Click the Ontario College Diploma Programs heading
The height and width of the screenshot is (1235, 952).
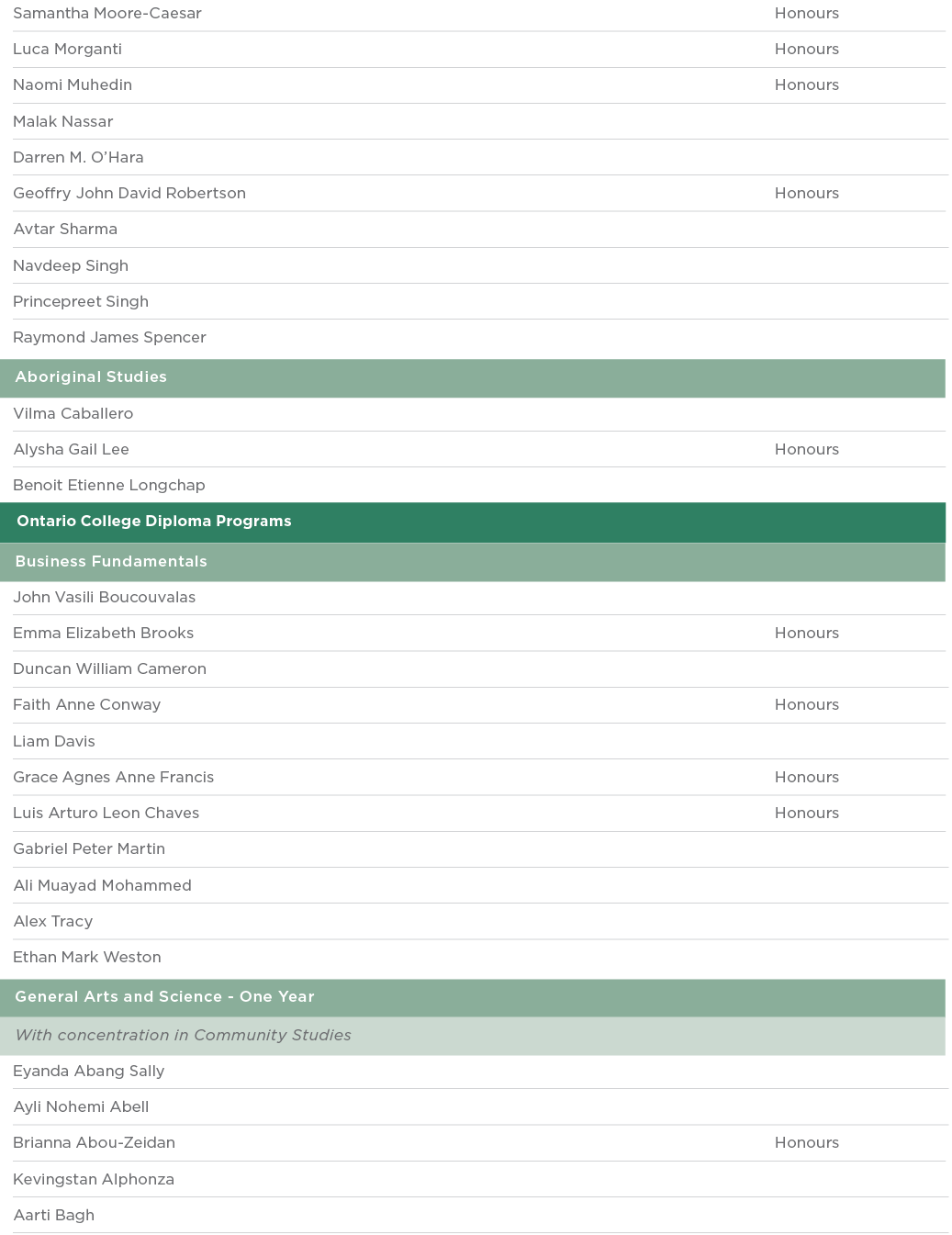pyautogui.click(x=154, y=522)
